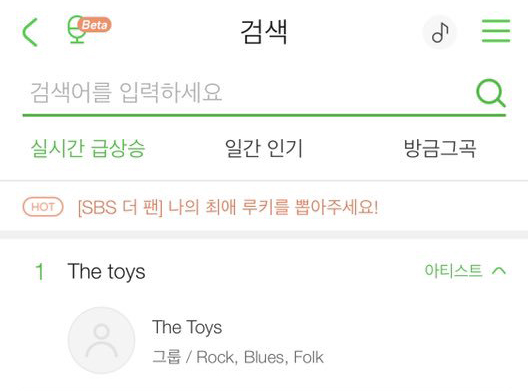Tap the orange Beta badge
Image resolution: width=528 pixels, height=391 pixels.
(94, 25)
